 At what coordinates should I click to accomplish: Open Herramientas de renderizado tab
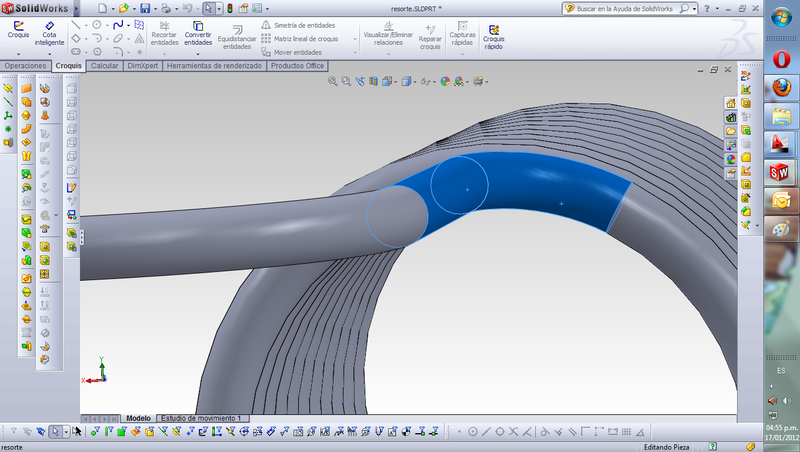(214, 66)
